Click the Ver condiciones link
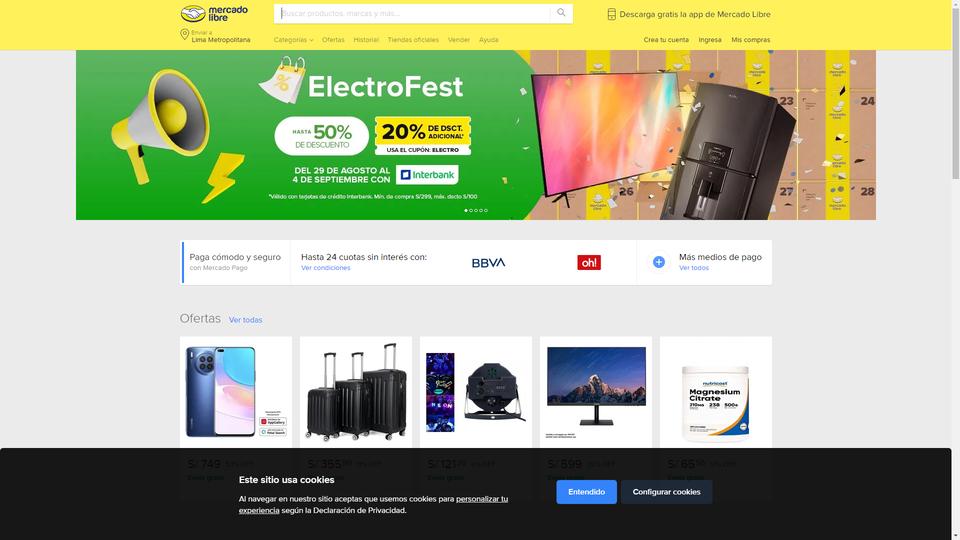 coord(326,268)
